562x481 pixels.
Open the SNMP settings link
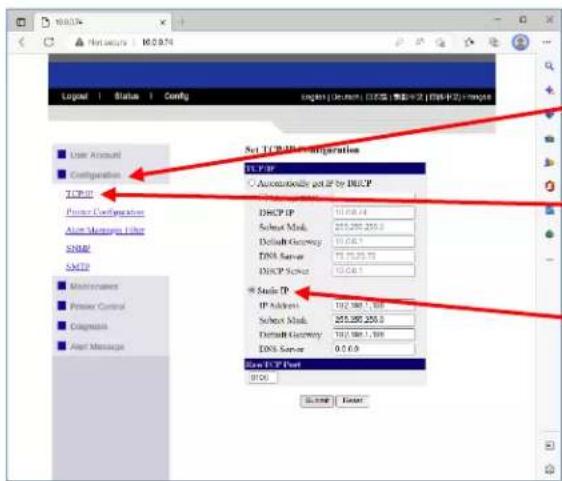(x=78, y=248)
